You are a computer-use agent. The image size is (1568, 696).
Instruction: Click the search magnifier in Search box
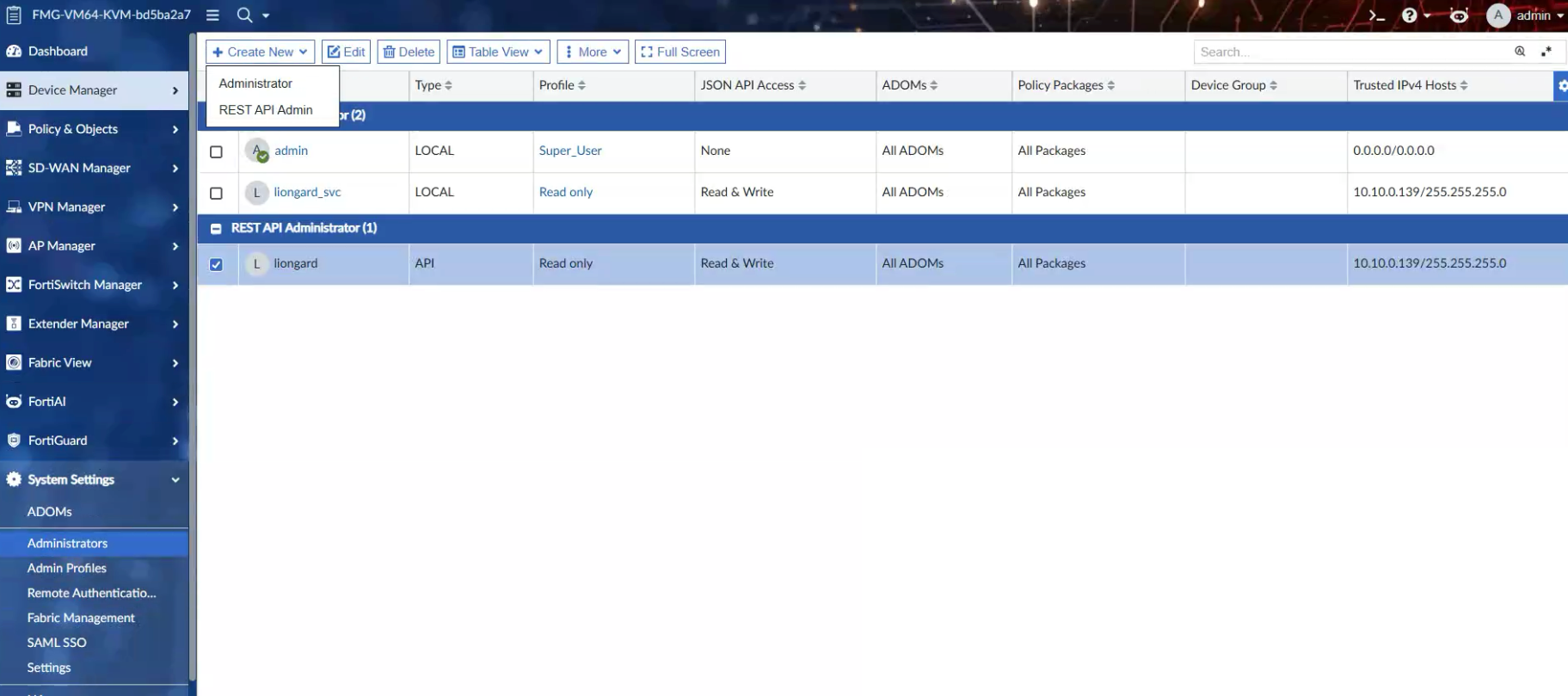coord(1520,52)
